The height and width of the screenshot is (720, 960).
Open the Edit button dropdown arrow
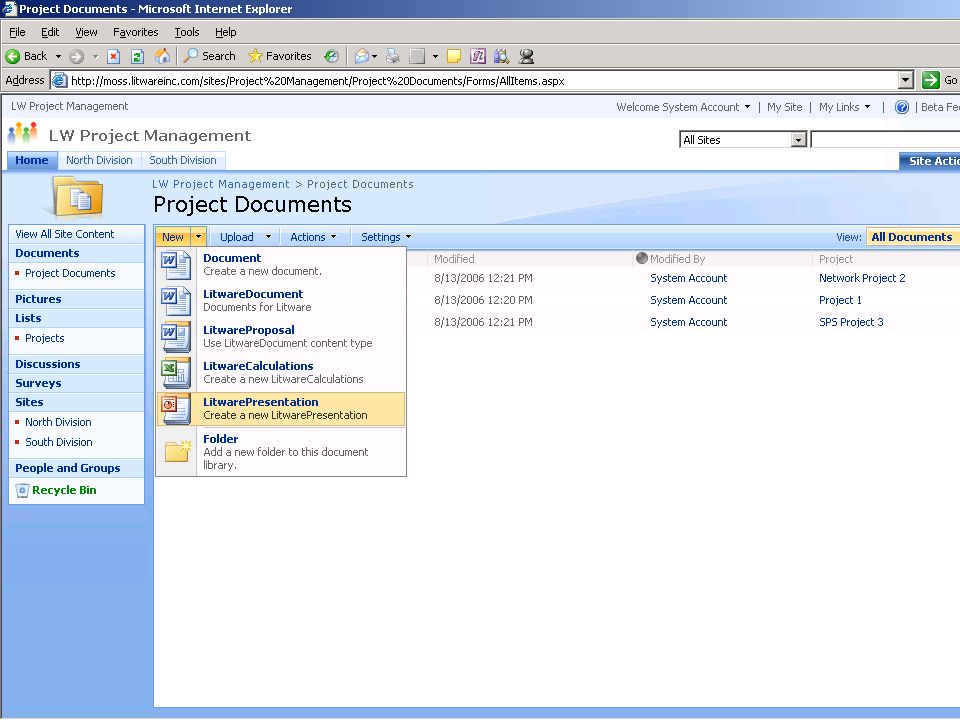435,57
